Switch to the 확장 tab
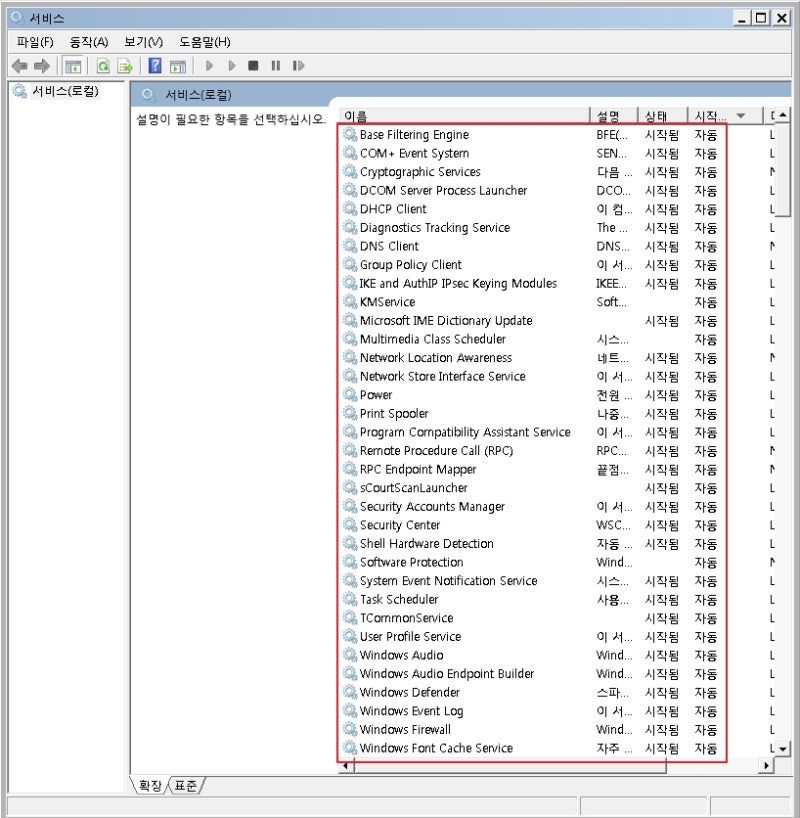This screenshot has height=818, width=800. [x=150, y=785]
